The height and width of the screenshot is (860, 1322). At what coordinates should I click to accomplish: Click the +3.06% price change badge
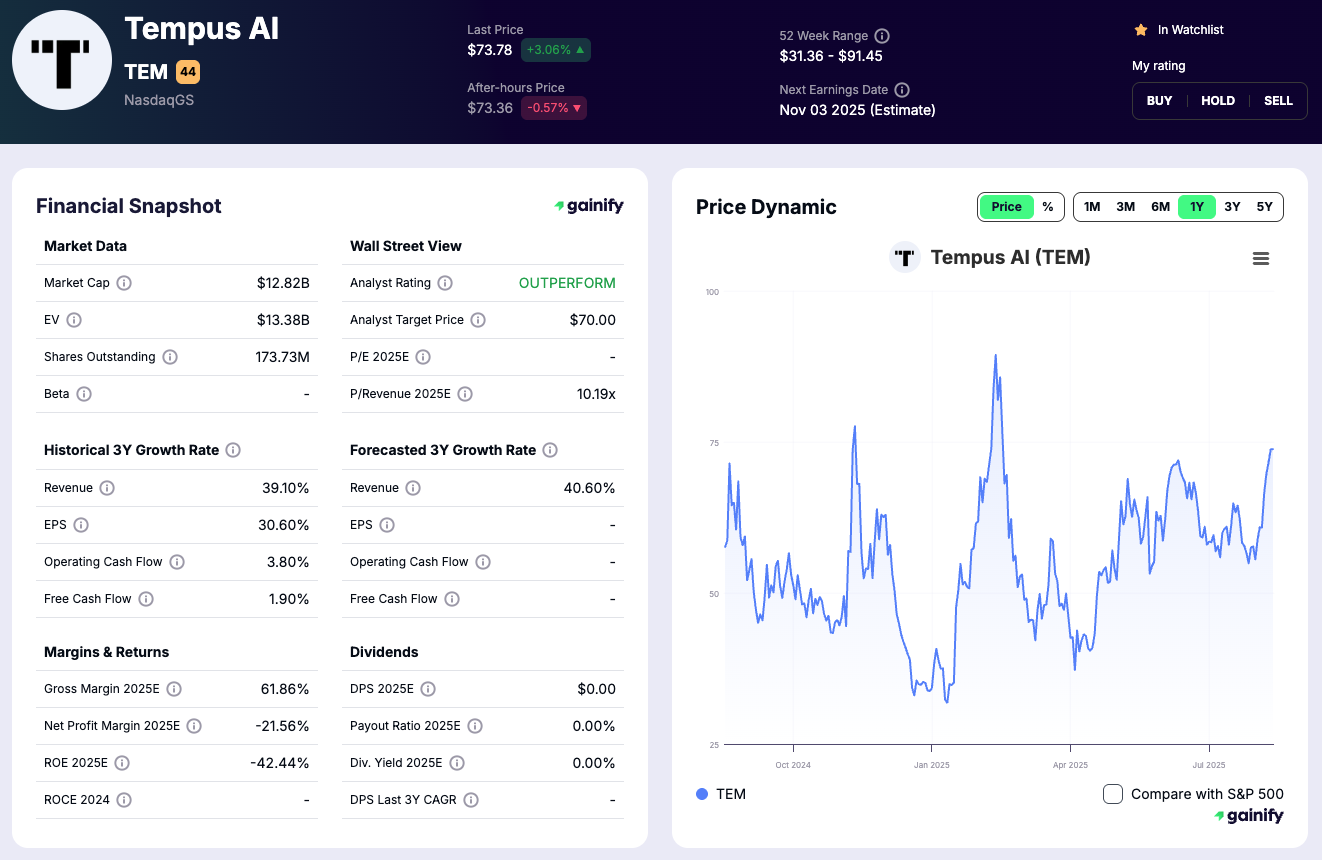[556, 50]
